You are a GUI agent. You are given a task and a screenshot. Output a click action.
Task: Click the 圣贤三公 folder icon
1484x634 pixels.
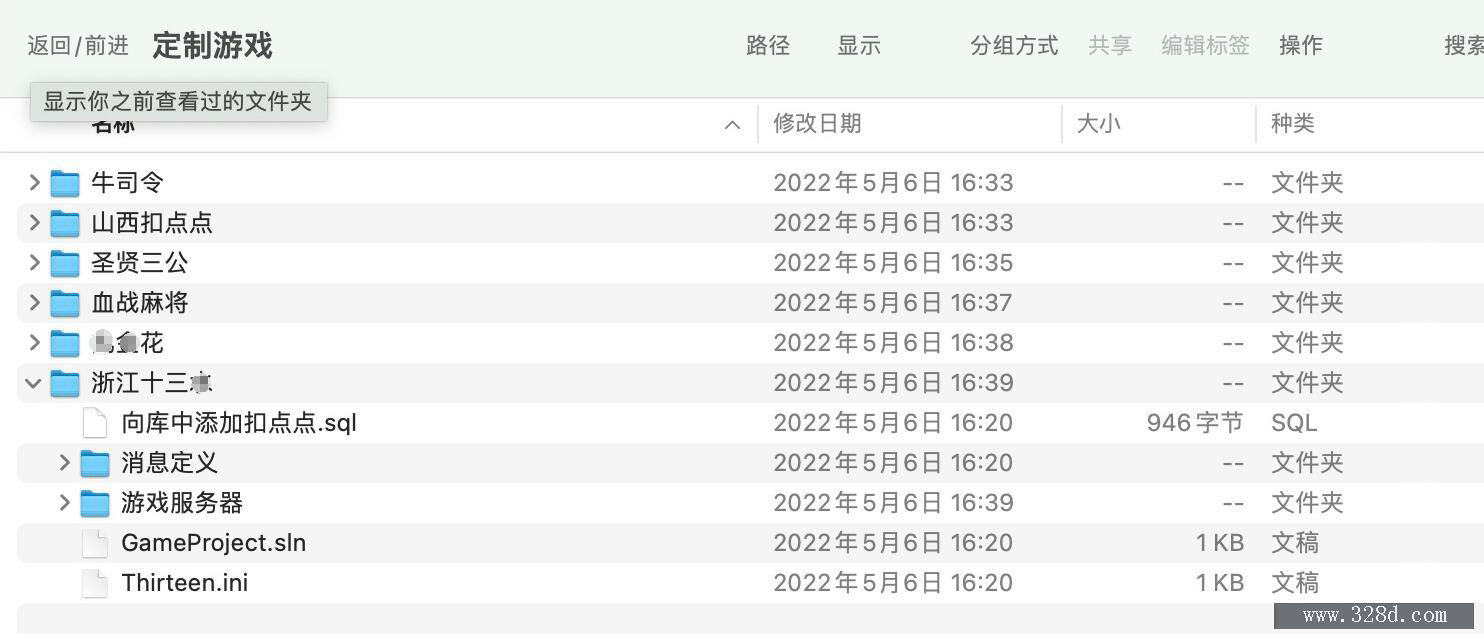[65, 263]
